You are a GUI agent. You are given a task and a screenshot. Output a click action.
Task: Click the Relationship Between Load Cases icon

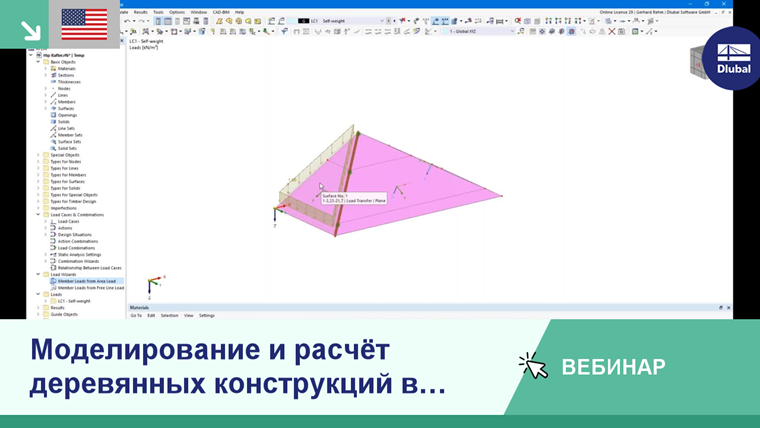coord(53,268)
